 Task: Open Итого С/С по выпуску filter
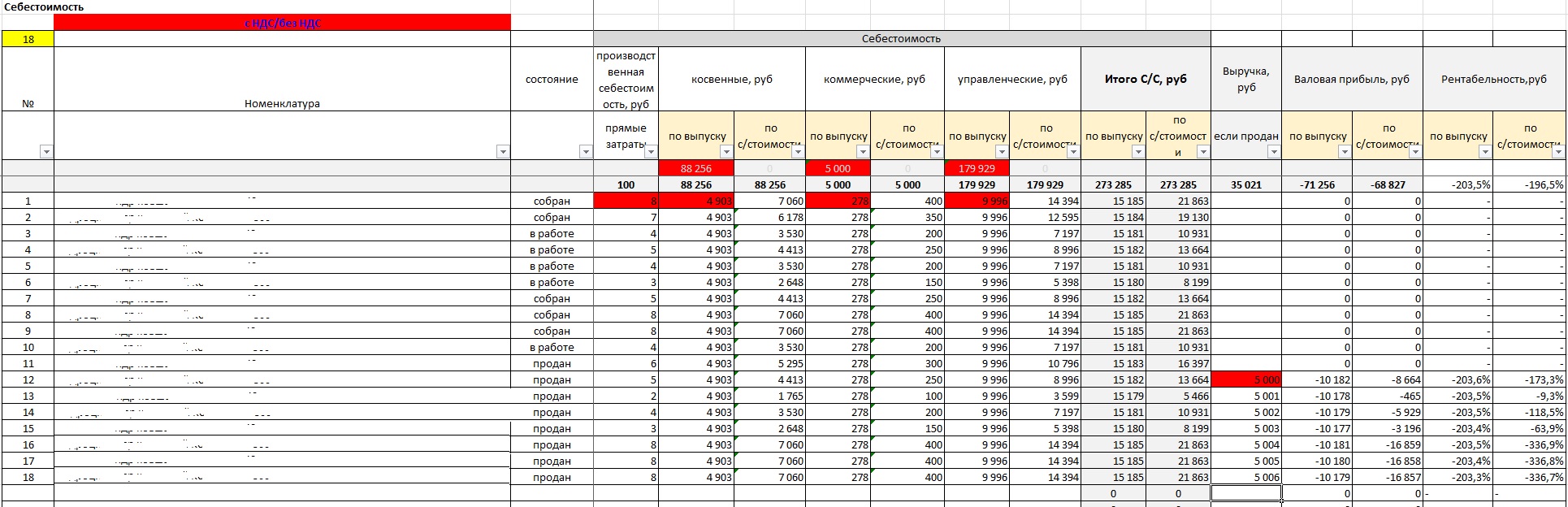pos(1138,152)
